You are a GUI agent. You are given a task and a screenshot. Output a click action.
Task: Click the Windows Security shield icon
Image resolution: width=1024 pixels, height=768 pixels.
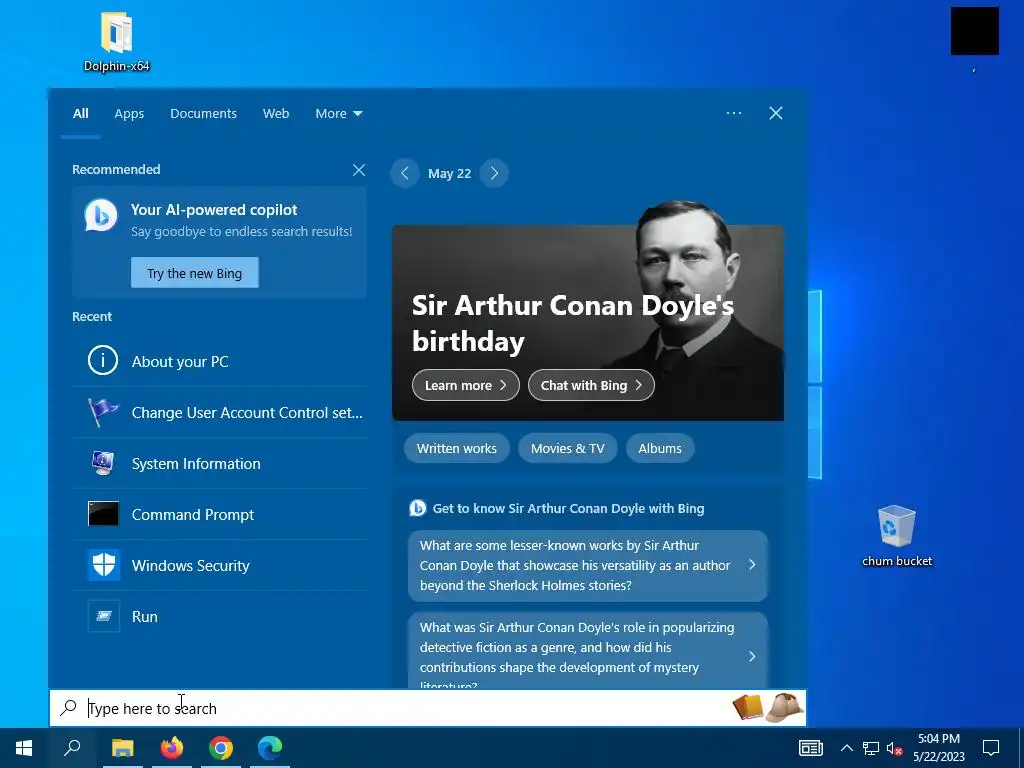pos(103,565)
